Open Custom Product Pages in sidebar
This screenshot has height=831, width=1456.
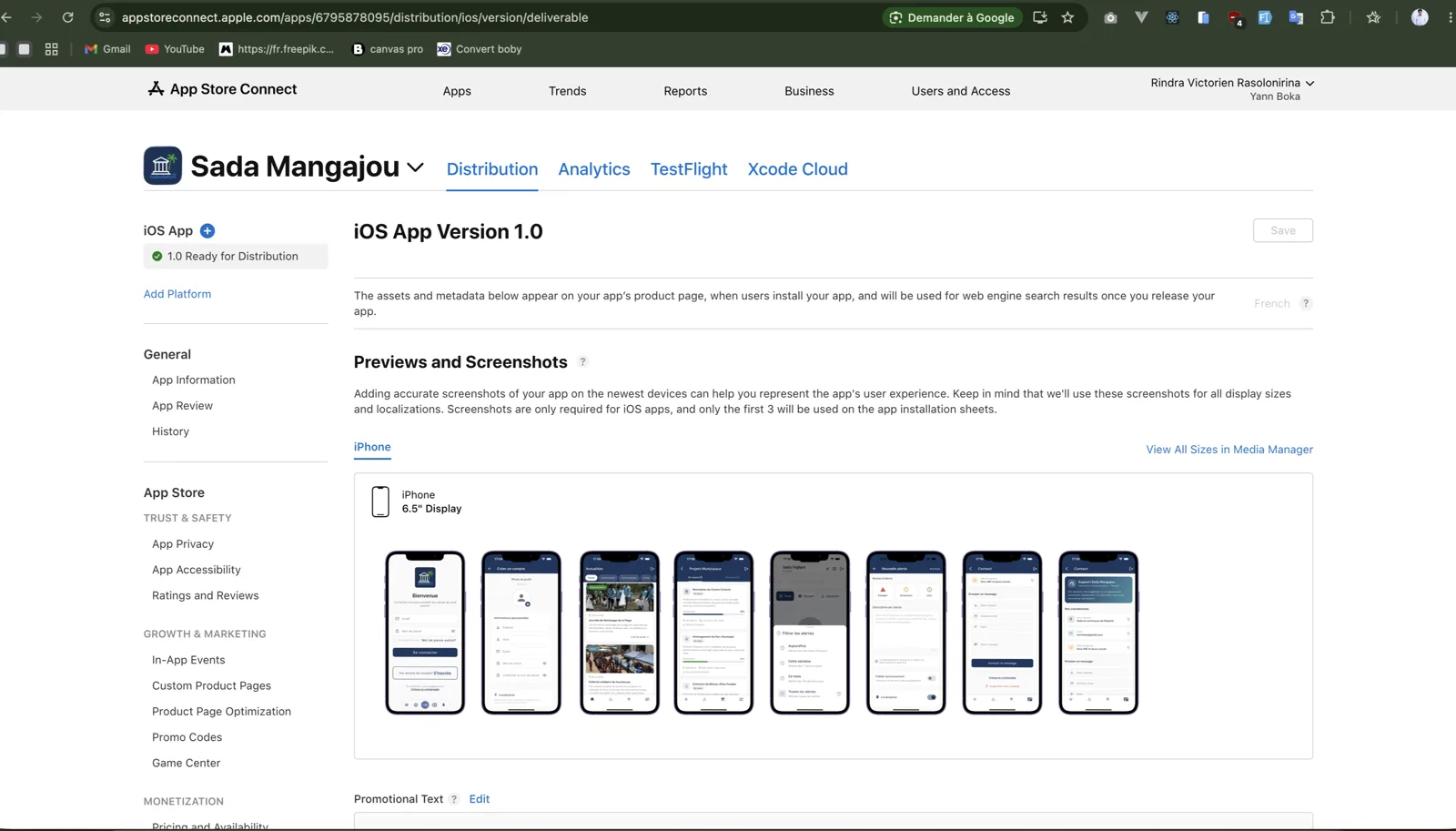tap(212, 685)
